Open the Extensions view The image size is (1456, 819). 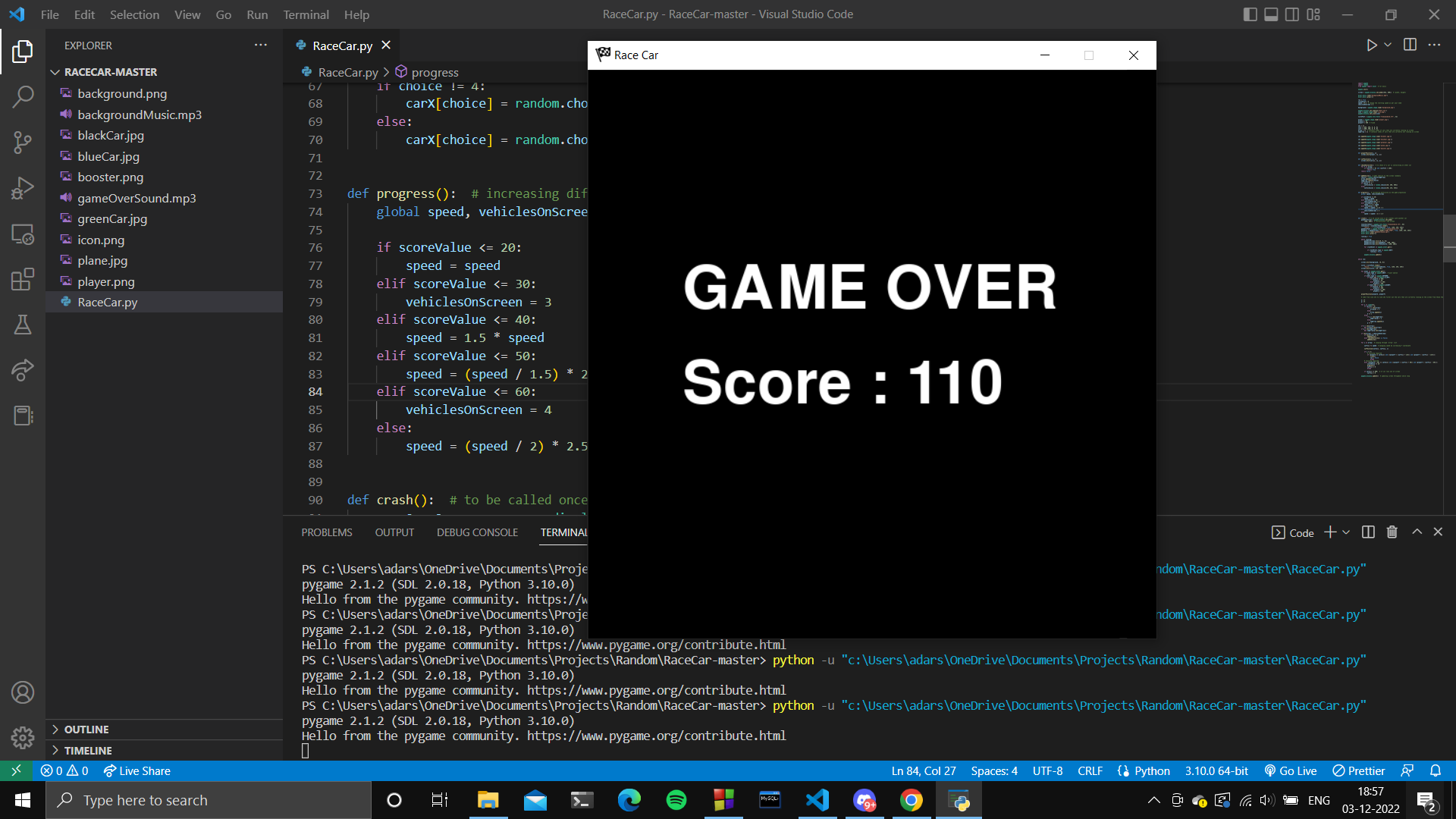pos(23,279)
